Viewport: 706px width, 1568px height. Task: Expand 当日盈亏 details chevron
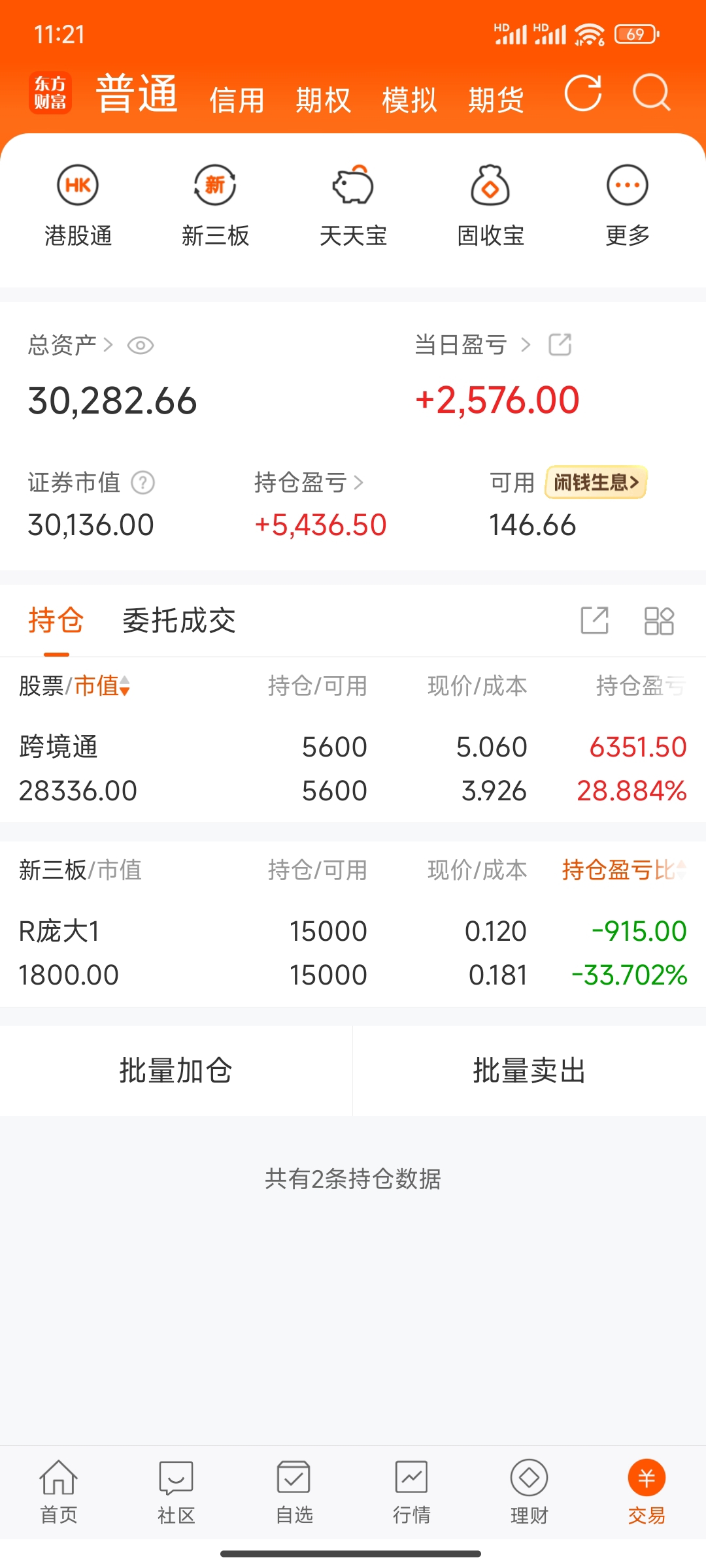point(526,344)
